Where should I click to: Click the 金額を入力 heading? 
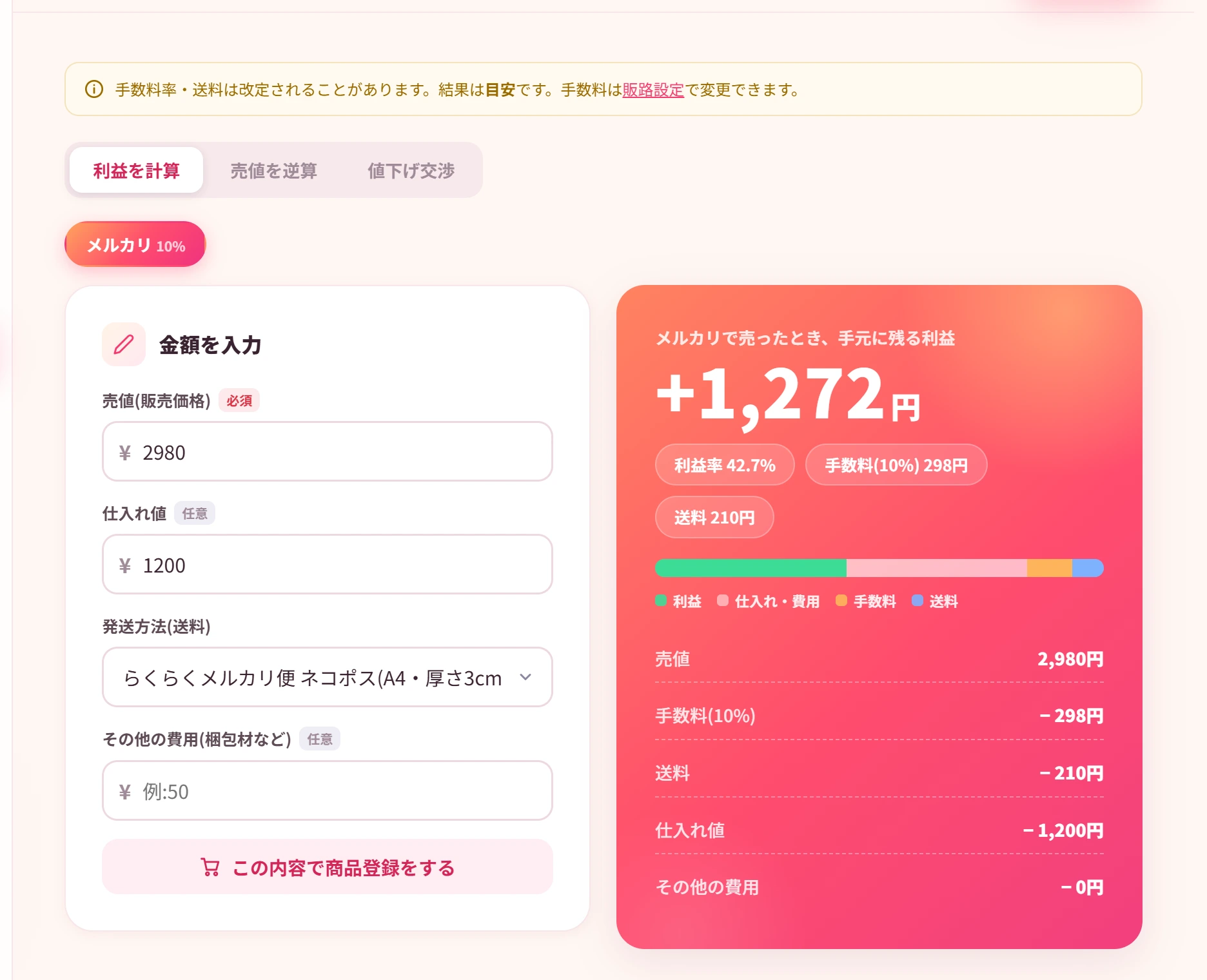tap(210, 345)
